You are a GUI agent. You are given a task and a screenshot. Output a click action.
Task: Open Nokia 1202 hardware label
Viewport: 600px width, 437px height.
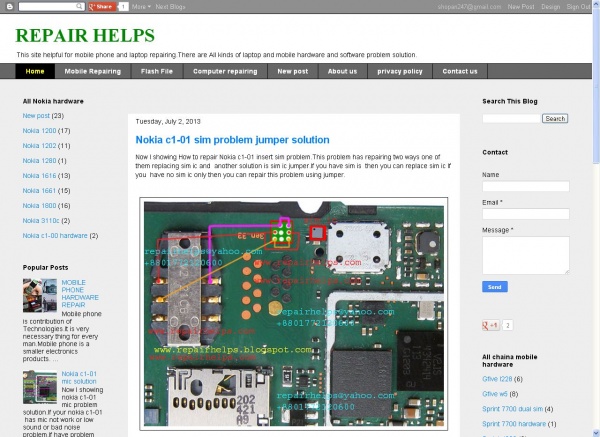(39, 146)
